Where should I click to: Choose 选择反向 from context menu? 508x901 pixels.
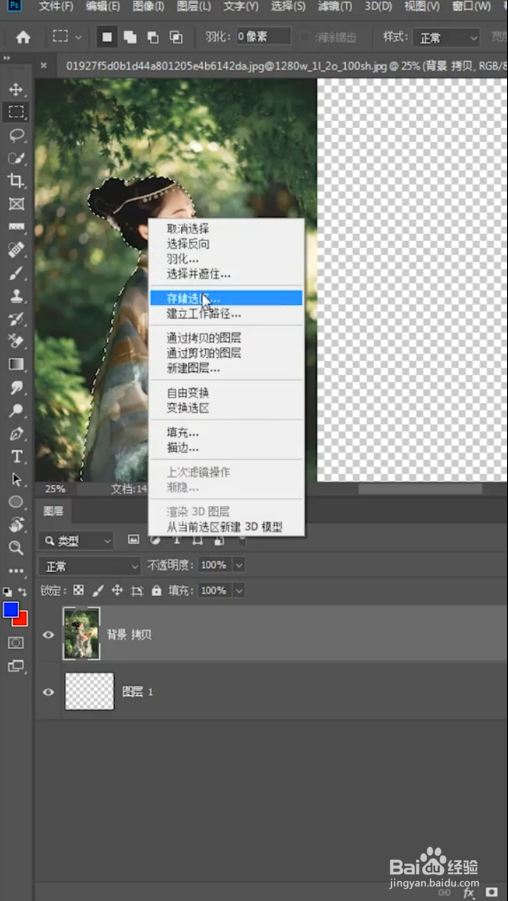tap(188, 244)
